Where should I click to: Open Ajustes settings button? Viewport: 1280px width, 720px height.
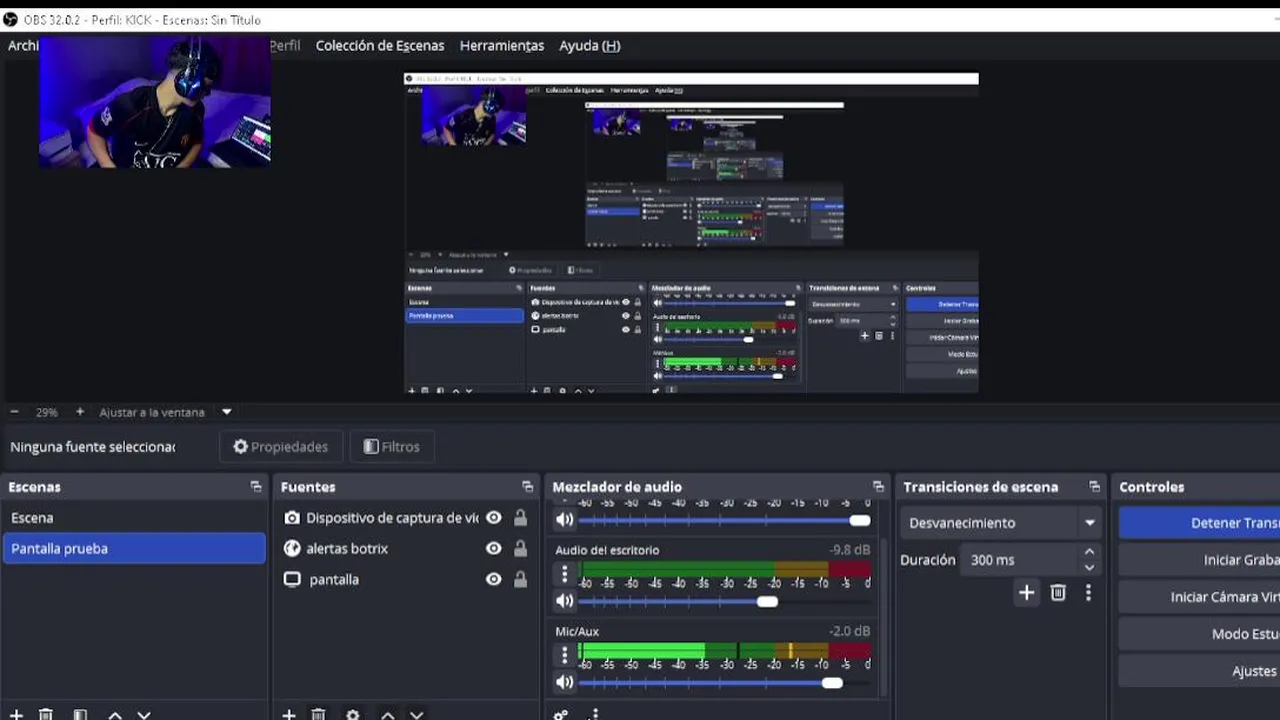(1199, 671)
